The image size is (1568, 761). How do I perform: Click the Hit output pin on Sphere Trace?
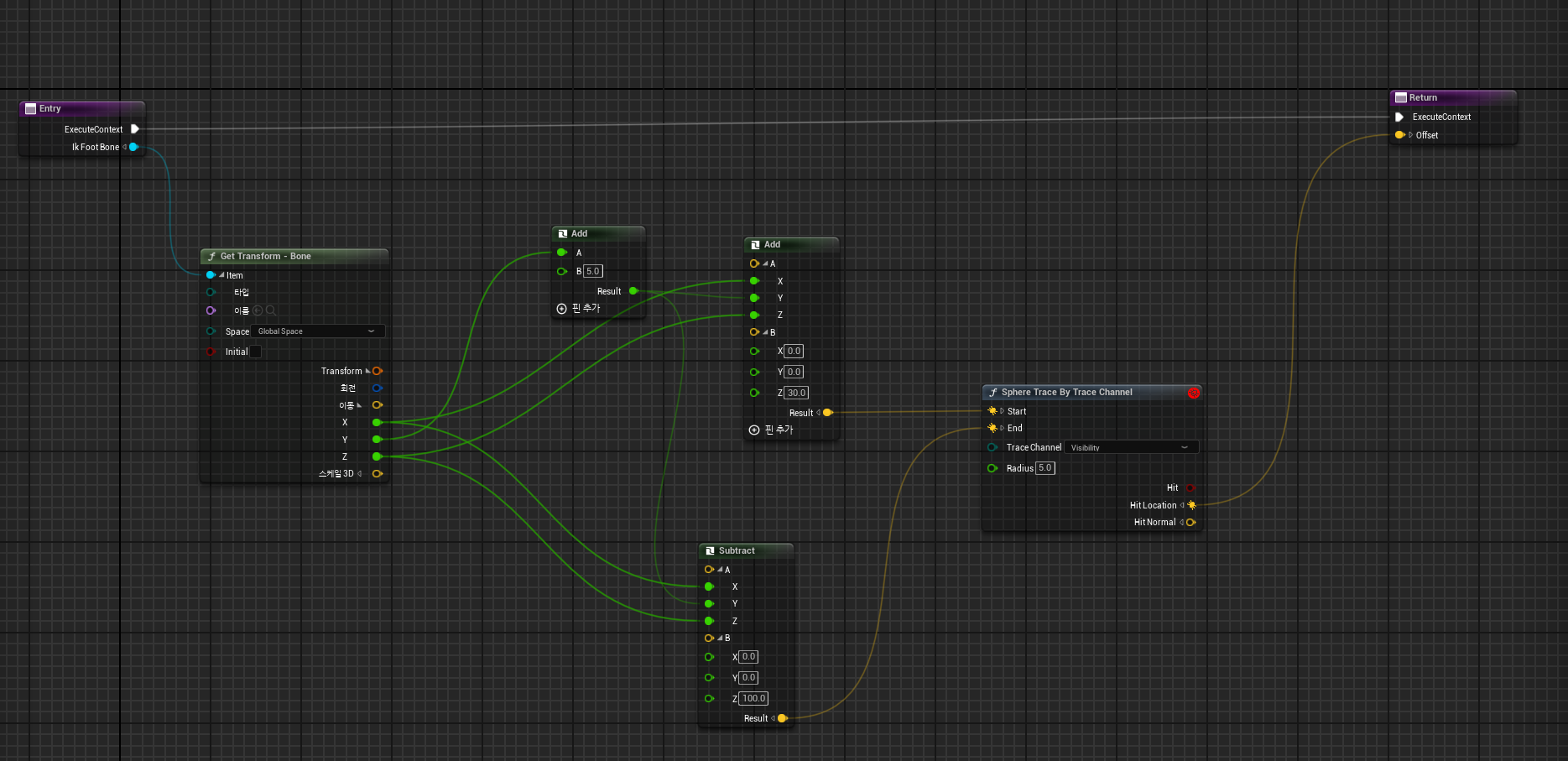[x=1190, y=487]
